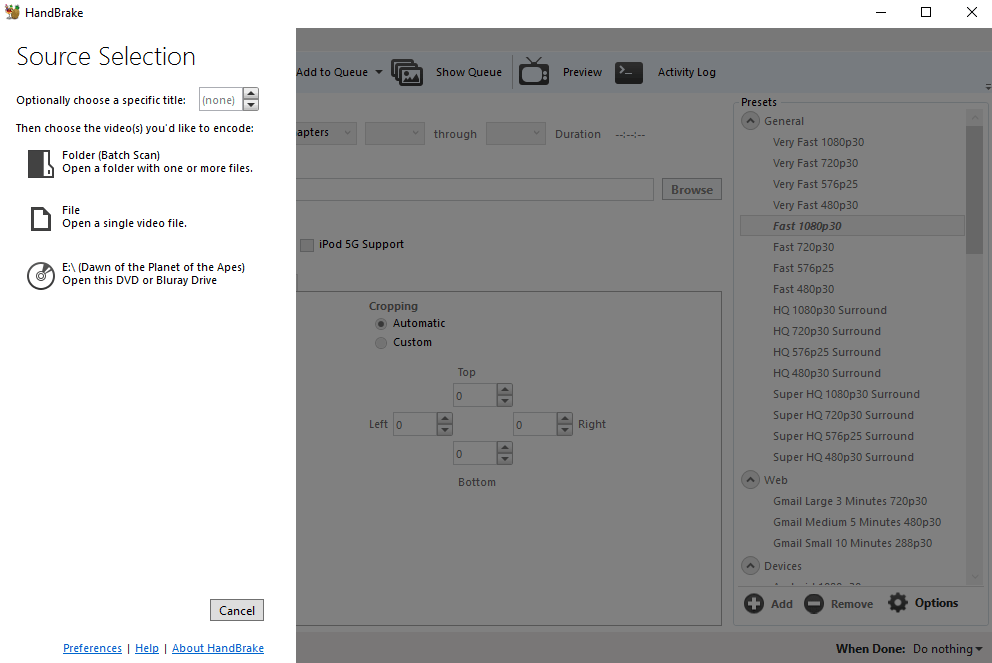
Task: Select the Super HQ 1080p30 Surround preset
Action: 846,394
